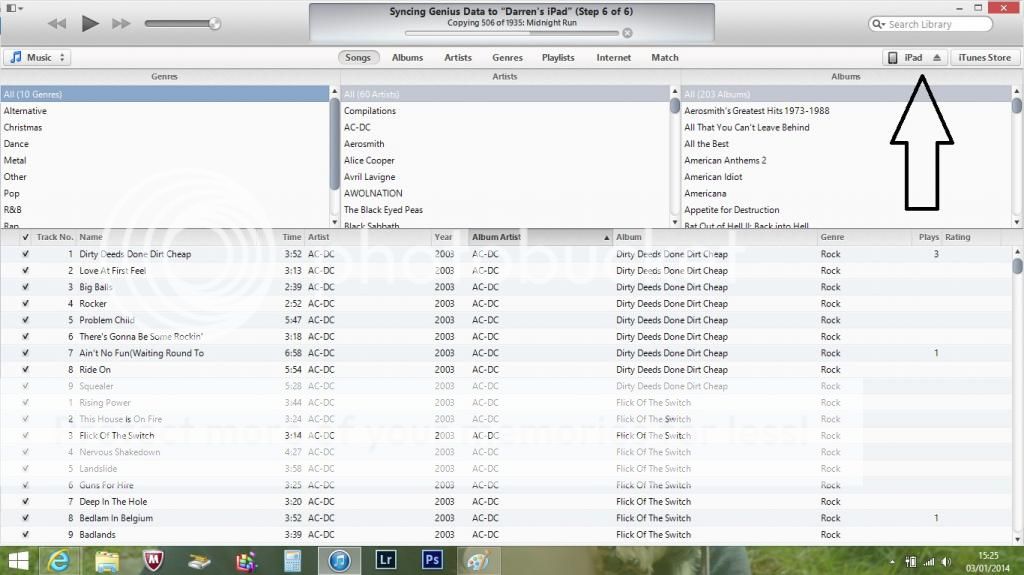Switch to the Artists tab
Image resolution: width=1024 pixels, height=575 pixels.
coord(458,58)
